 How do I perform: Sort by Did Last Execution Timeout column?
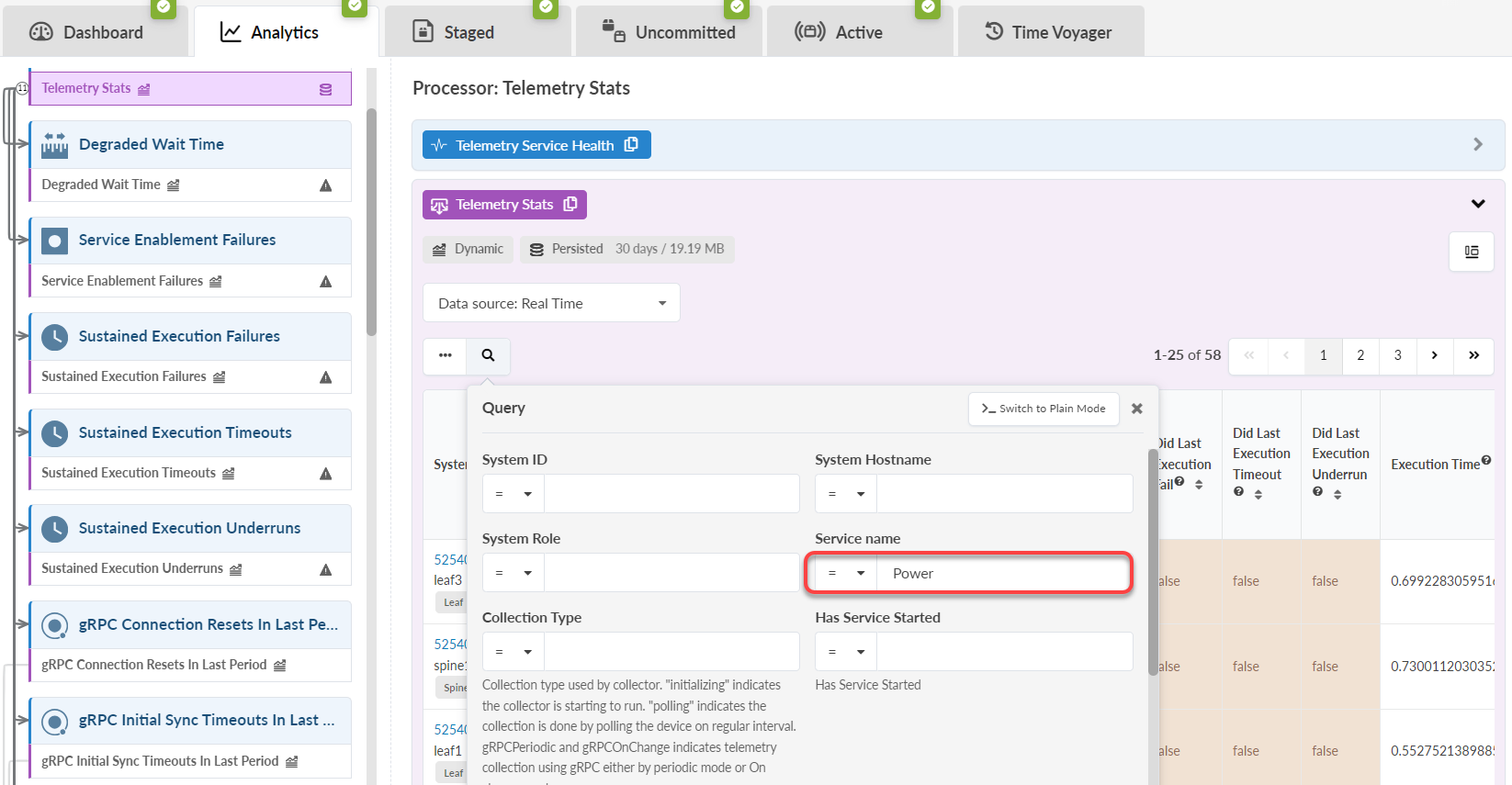coord(1258,494)
